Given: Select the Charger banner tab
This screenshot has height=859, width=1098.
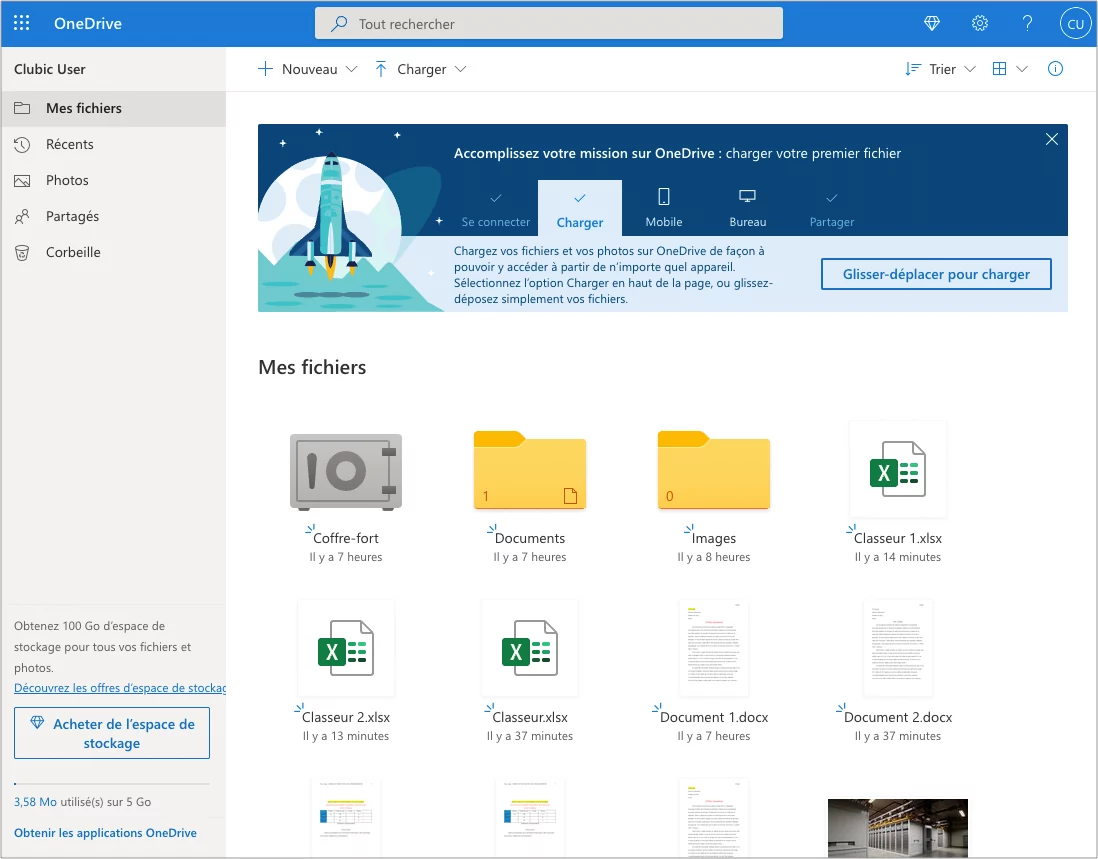Looking at the screenshot, I should pos(580,209).
